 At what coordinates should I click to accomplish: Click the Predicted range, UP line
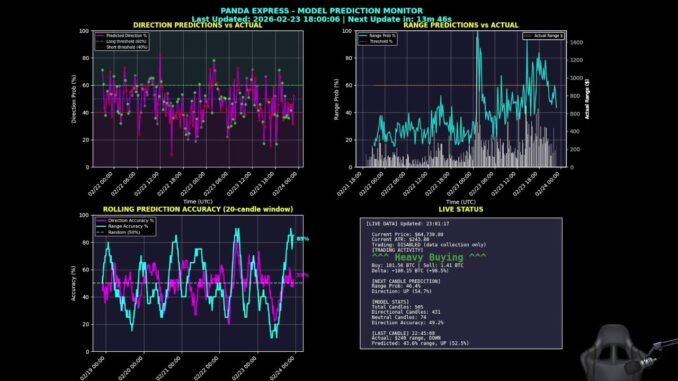(x=420, y=343)
